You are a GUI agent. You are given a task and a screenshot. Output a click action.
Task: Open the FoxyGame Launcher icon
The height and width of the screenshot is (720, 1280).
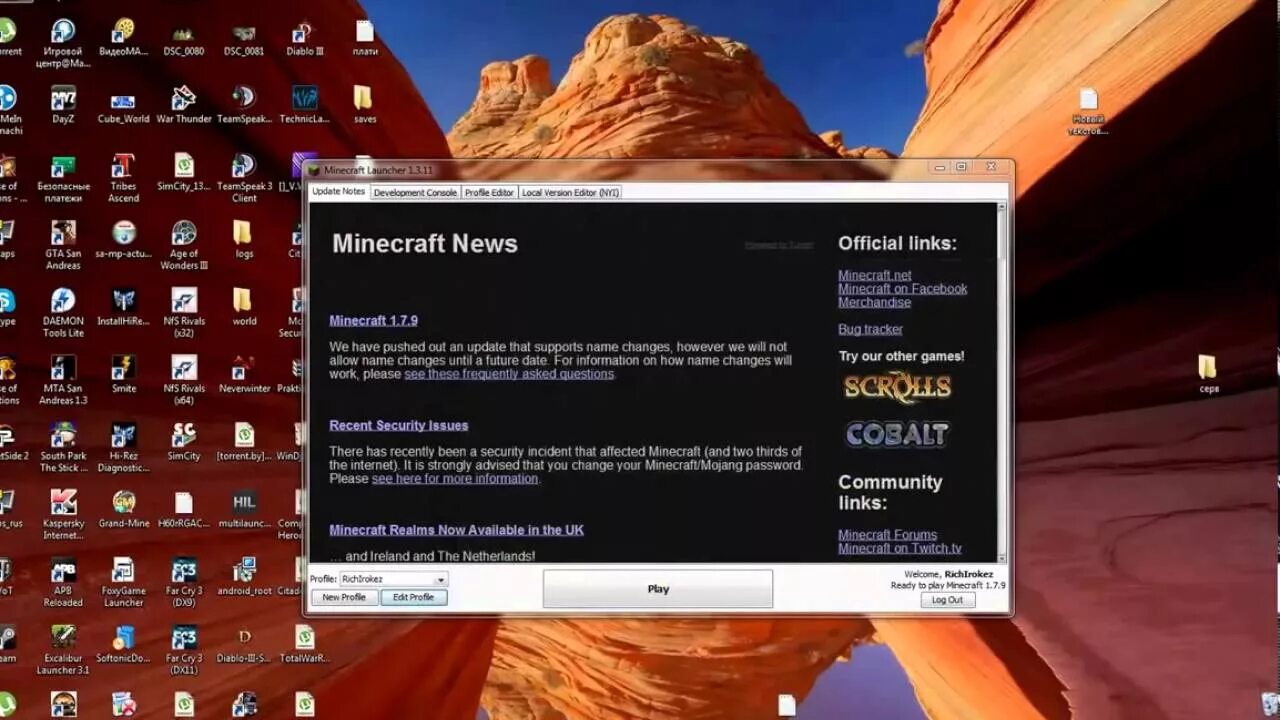123,582
